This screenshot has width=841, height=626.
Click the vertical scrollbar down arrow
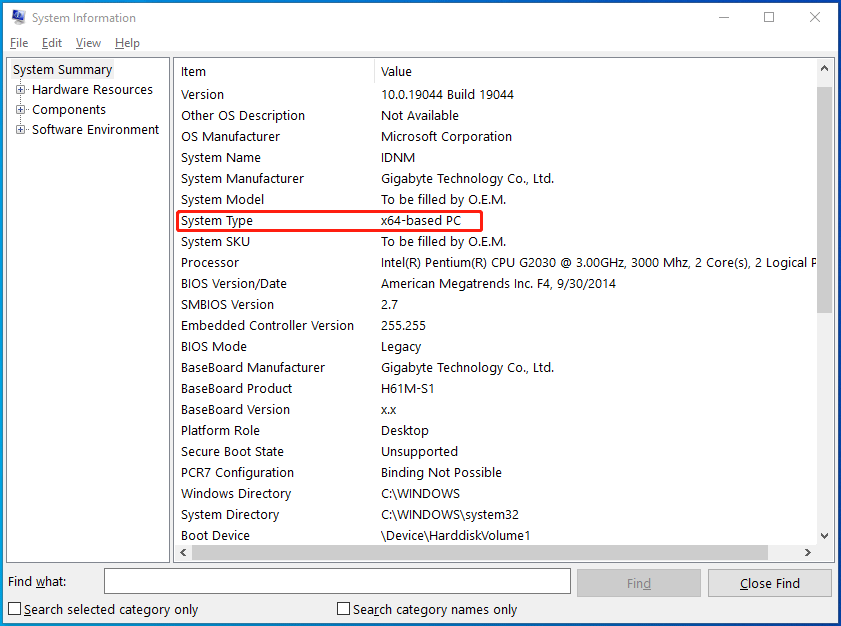coord(825,535)
